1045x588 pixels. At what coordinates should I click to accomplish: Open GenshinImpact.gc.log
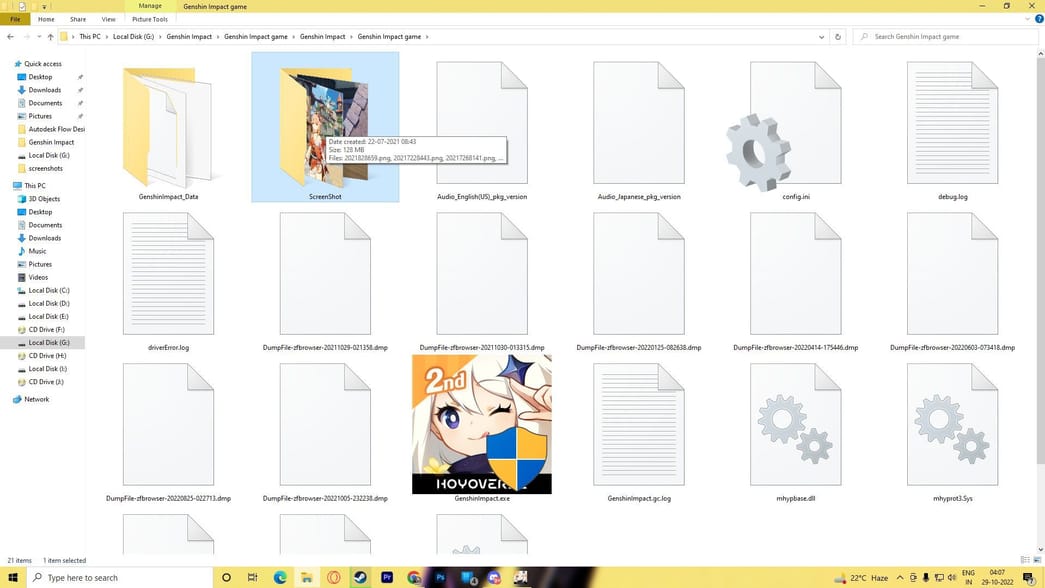637,425
